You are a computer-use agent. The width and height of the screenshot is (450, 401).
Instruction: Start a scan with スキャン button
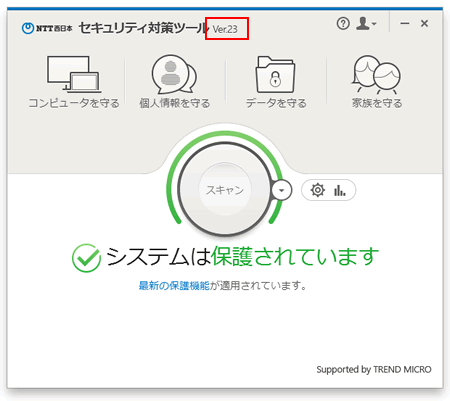tap(225, 190)
